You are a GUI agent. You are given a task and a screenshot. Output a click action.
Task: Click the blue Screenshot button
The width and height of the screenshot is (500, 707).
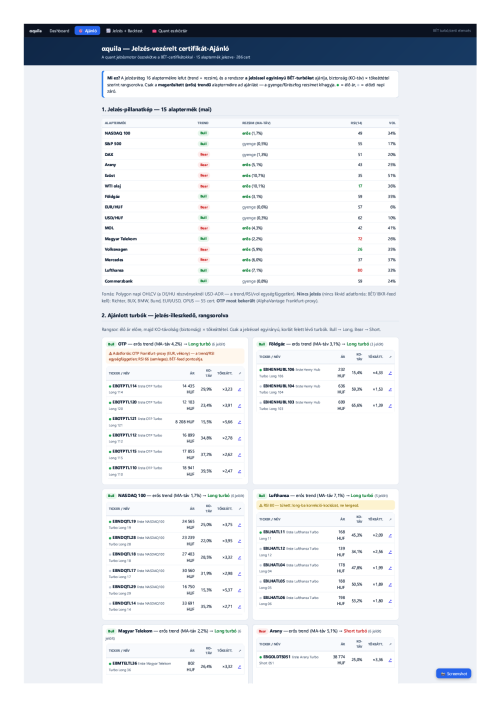(454, 673)
